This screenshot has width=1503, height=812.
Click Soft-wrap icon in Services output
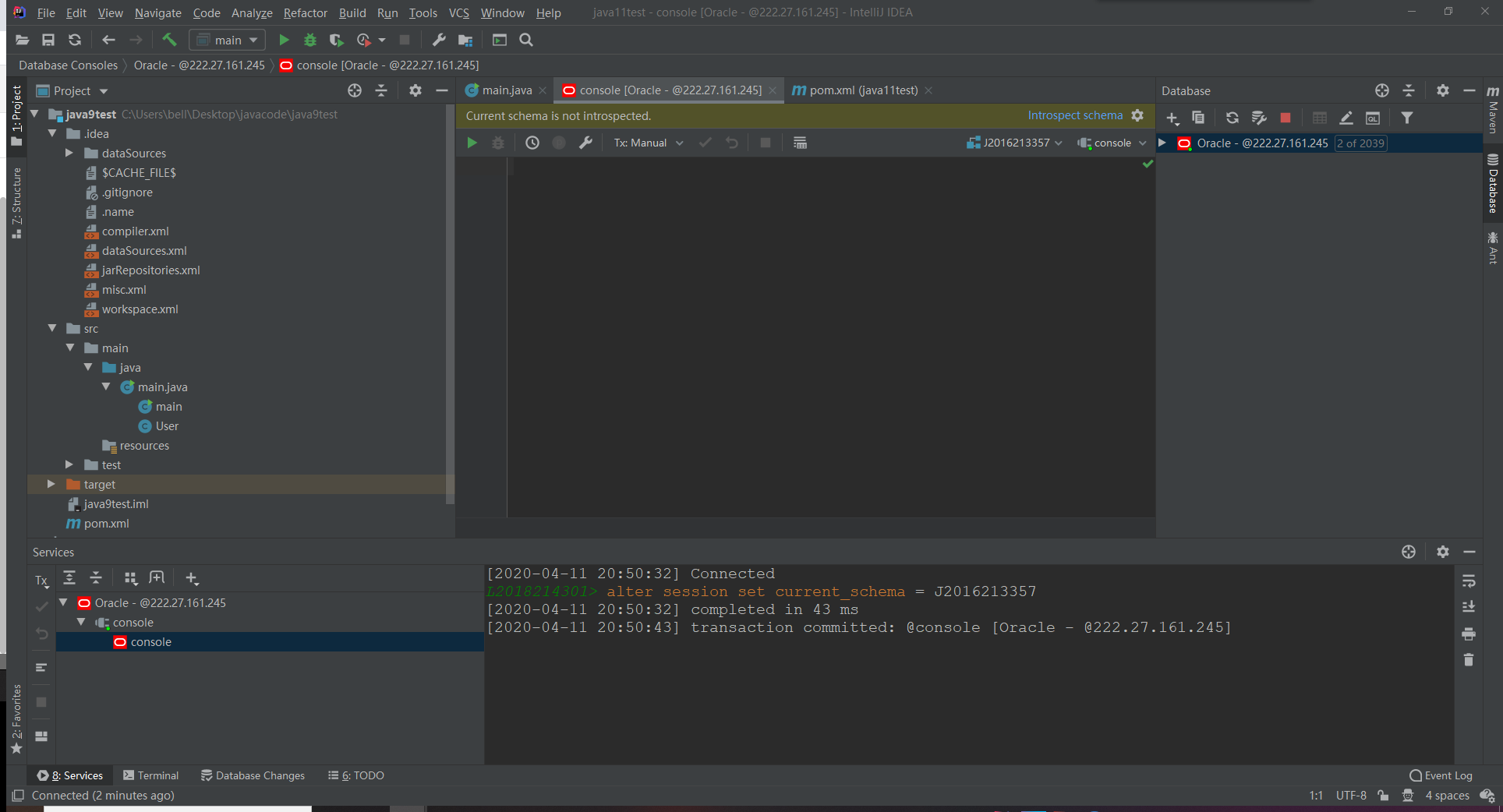pyautogui.click(x=1469, y=581)
